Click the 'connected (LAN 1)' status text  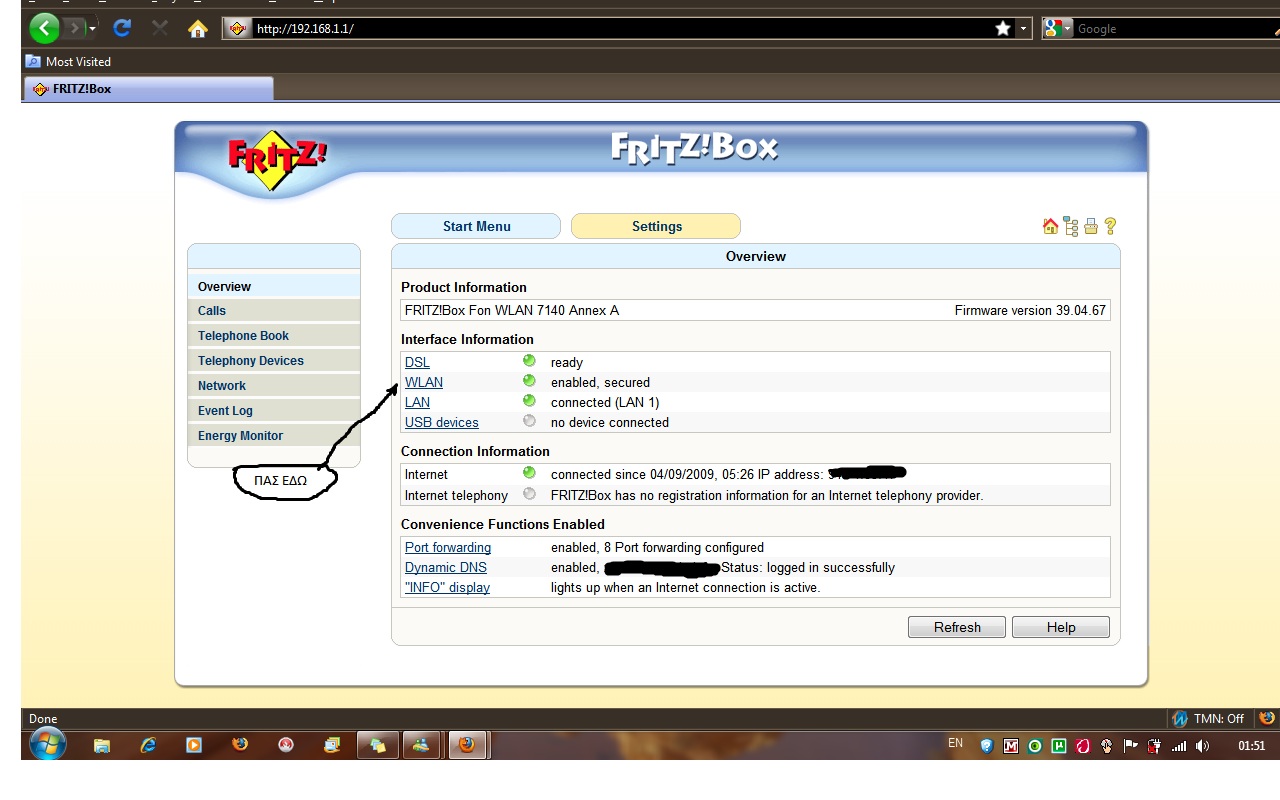pos(605,402)
